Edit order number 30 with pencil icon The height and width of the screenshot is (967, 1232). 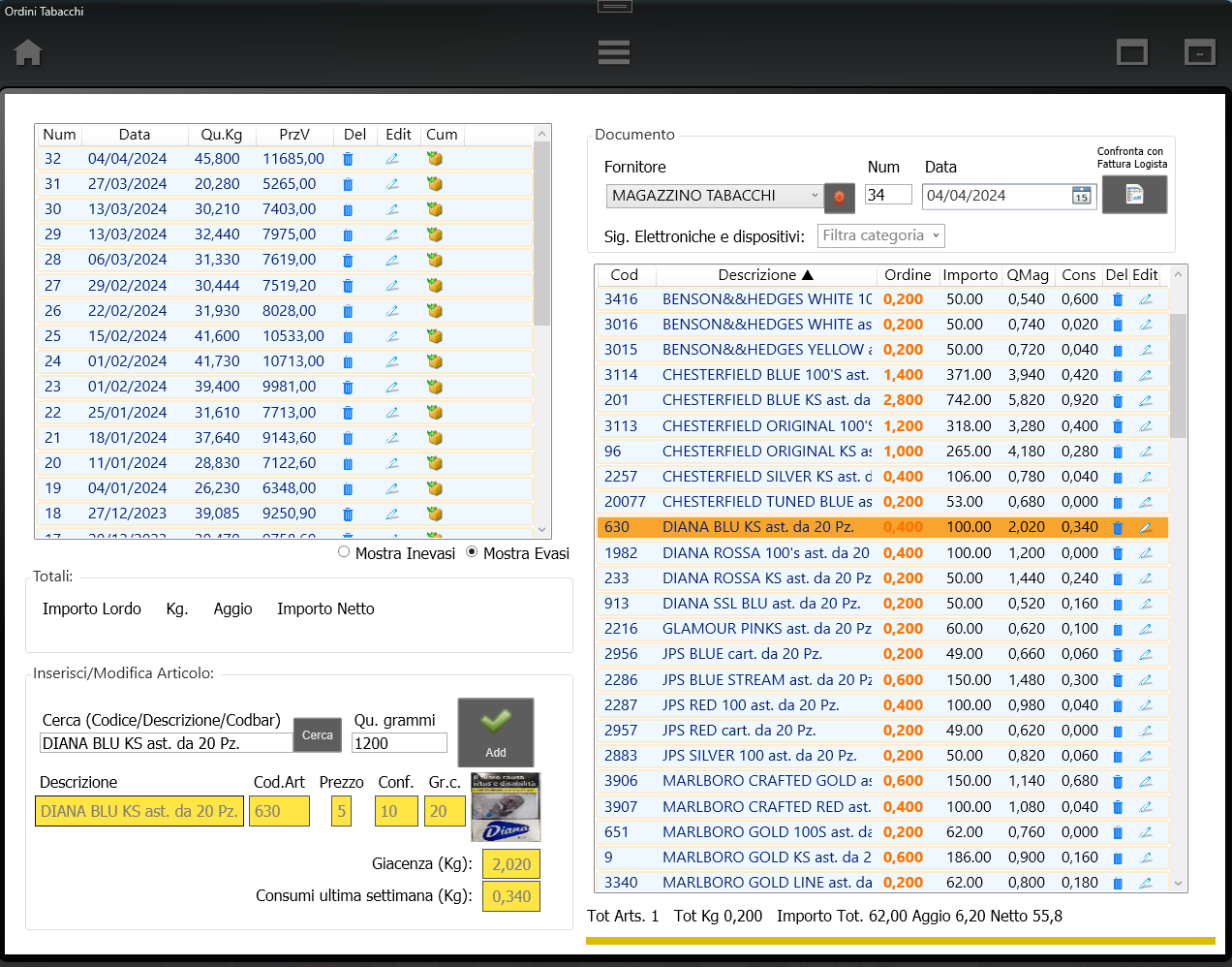(x=392, y=209)
